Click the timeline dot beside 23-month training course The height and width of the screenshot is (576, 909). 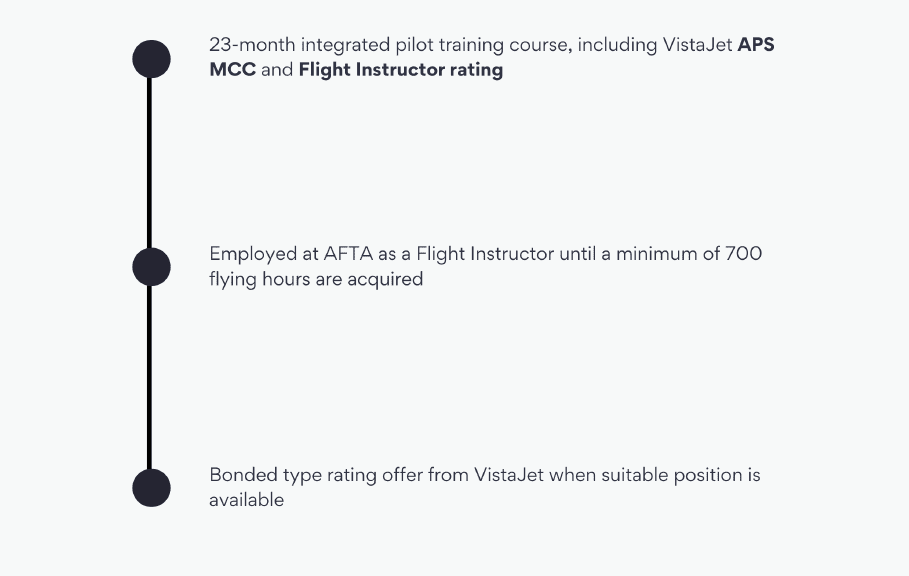click(151, 59)
